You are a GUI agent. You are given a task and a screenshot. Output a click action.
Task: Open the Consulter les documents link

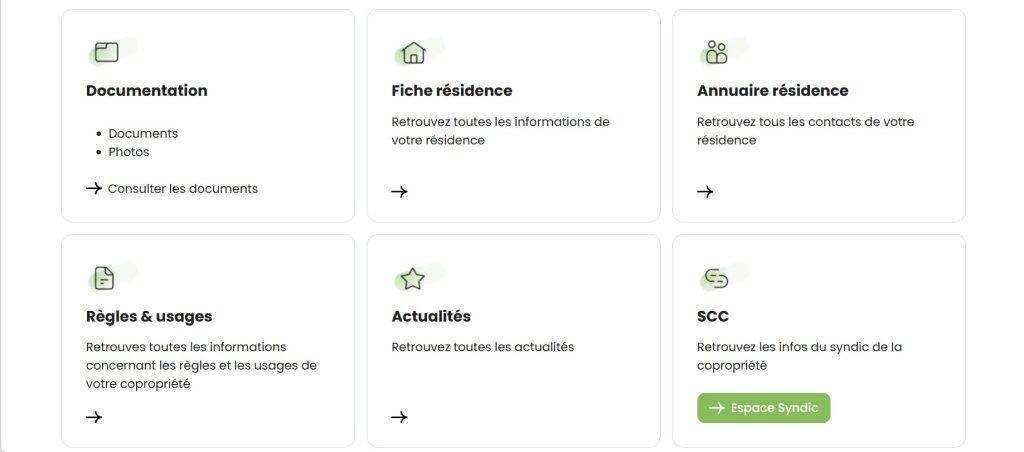pyautogui.click(x=172, y=188)
